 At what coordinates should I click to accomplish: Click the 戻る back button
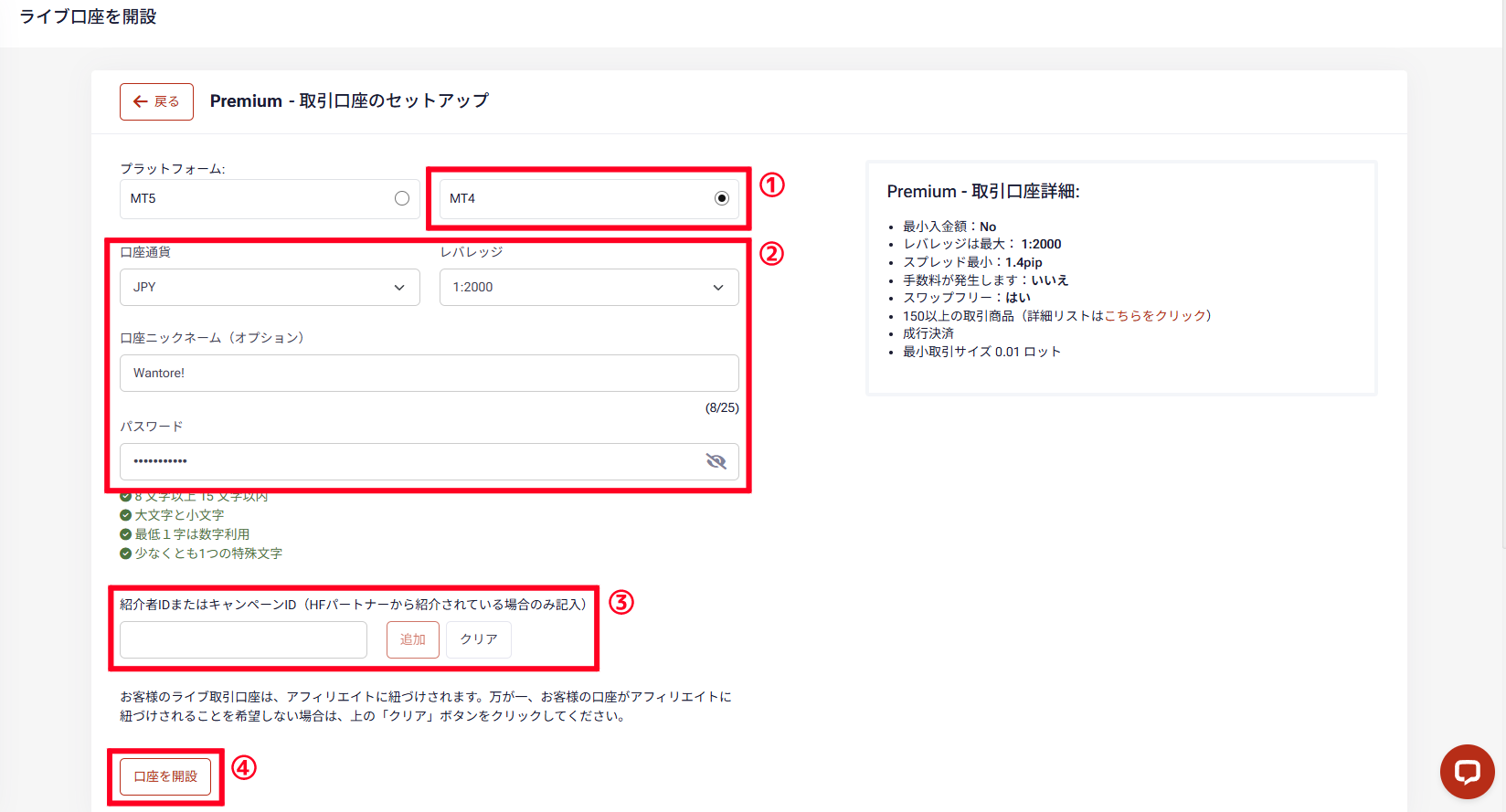tap(156, 101)
